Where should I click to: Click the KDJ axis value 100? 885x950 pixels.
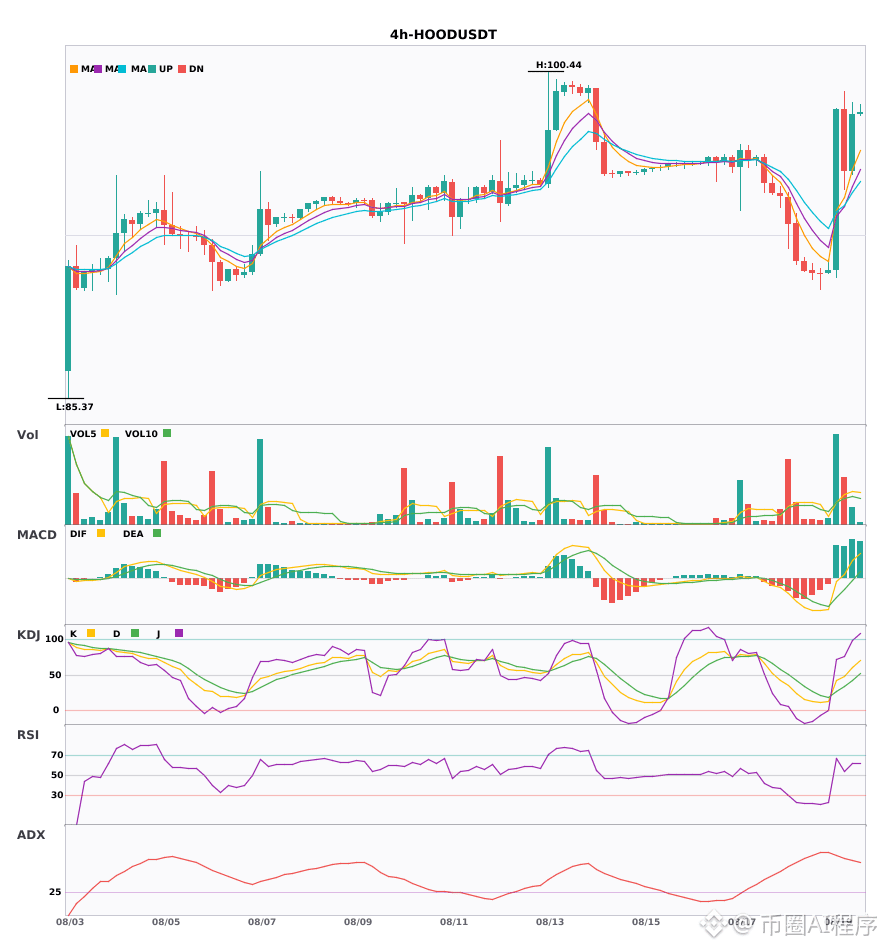point(54,639)
